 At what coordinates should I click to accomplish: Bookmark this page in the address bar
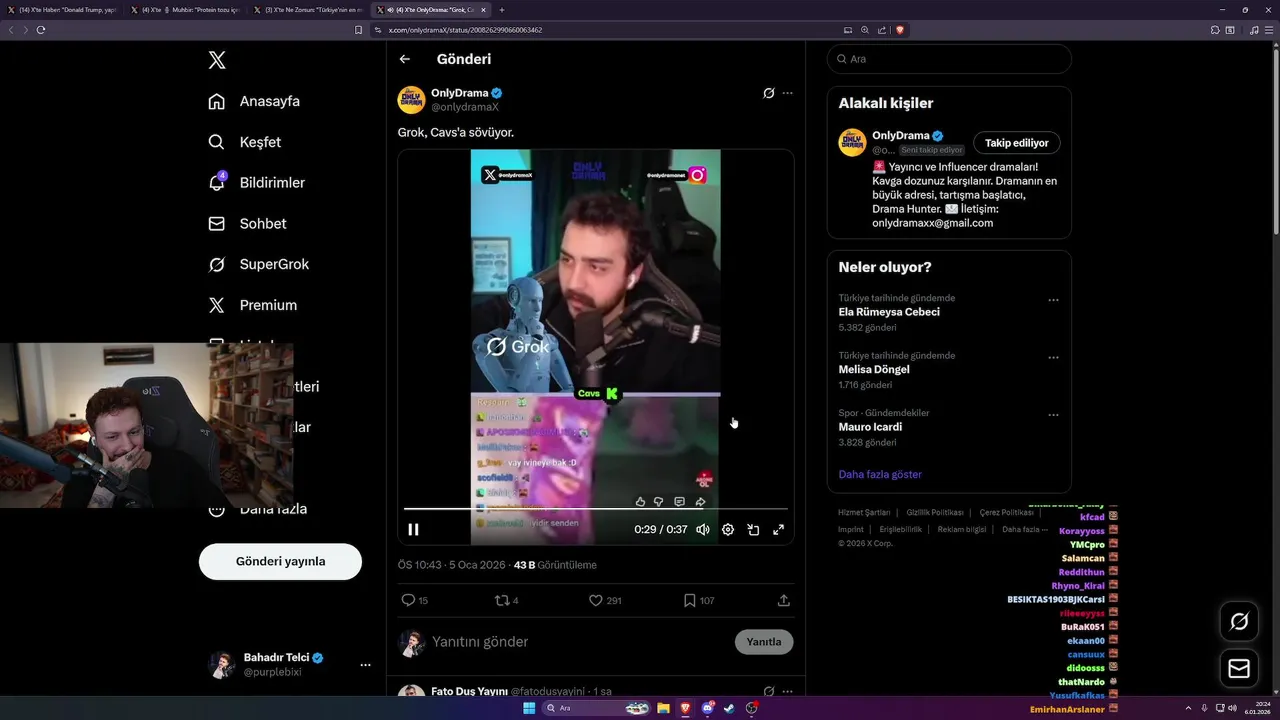point(359,30)
